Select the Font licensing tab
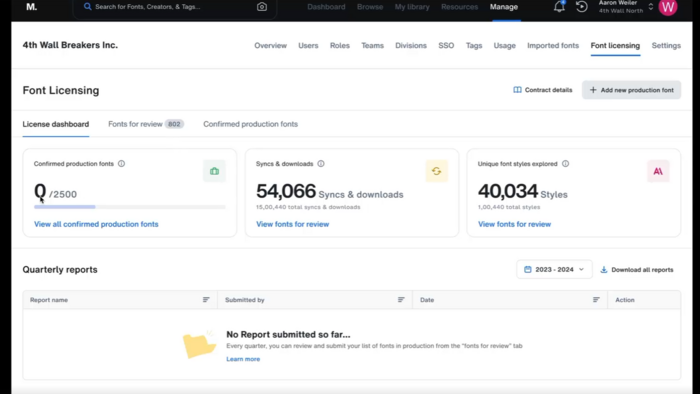The image size is (700, 394). coord(615,46)
